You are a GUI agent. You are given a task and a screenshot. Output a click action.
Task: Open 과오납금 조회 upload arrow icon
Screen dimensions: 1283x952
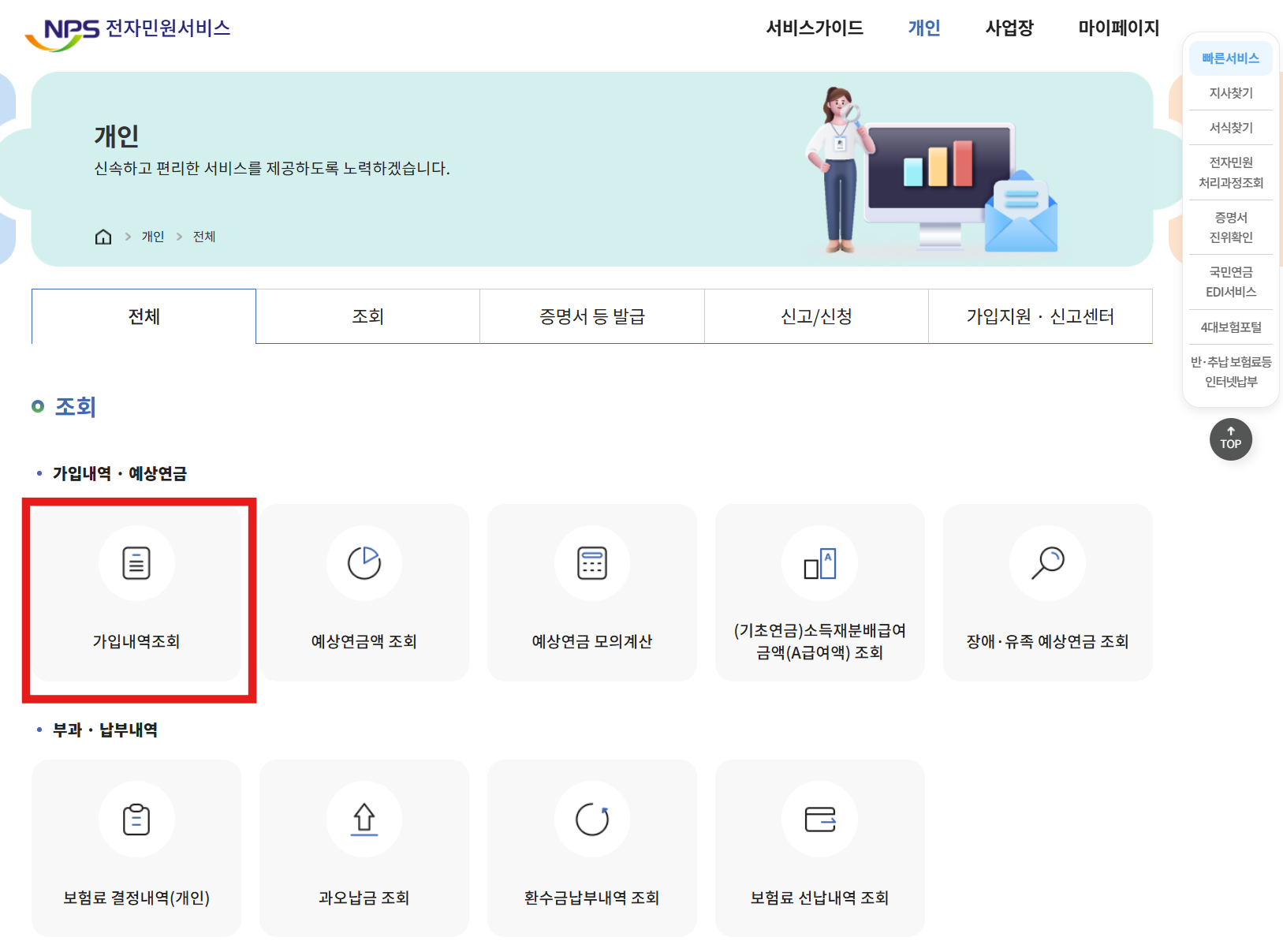[x=364, y=819]
